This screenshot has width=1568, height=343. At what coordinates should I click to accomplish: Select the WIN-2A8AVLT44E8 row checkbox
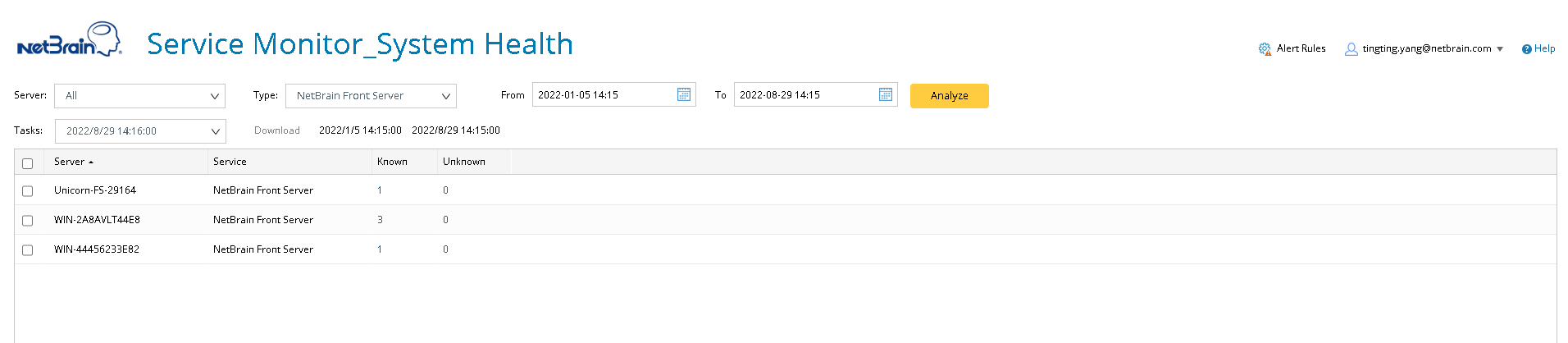pyautogui.click(x=28, y=221)
